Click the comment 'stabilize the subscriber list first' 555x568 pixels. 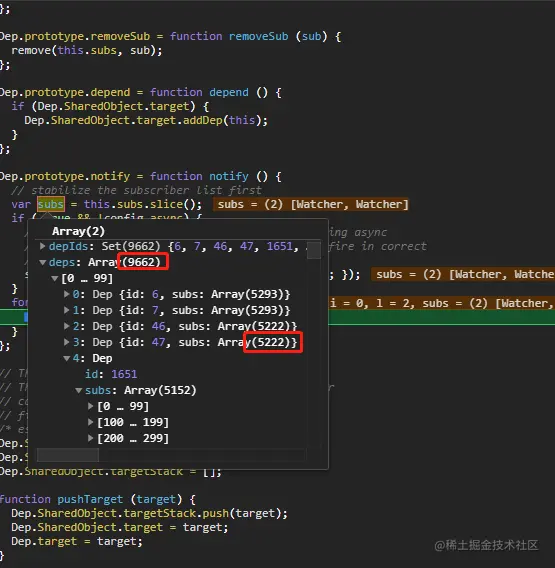point(146,190)
